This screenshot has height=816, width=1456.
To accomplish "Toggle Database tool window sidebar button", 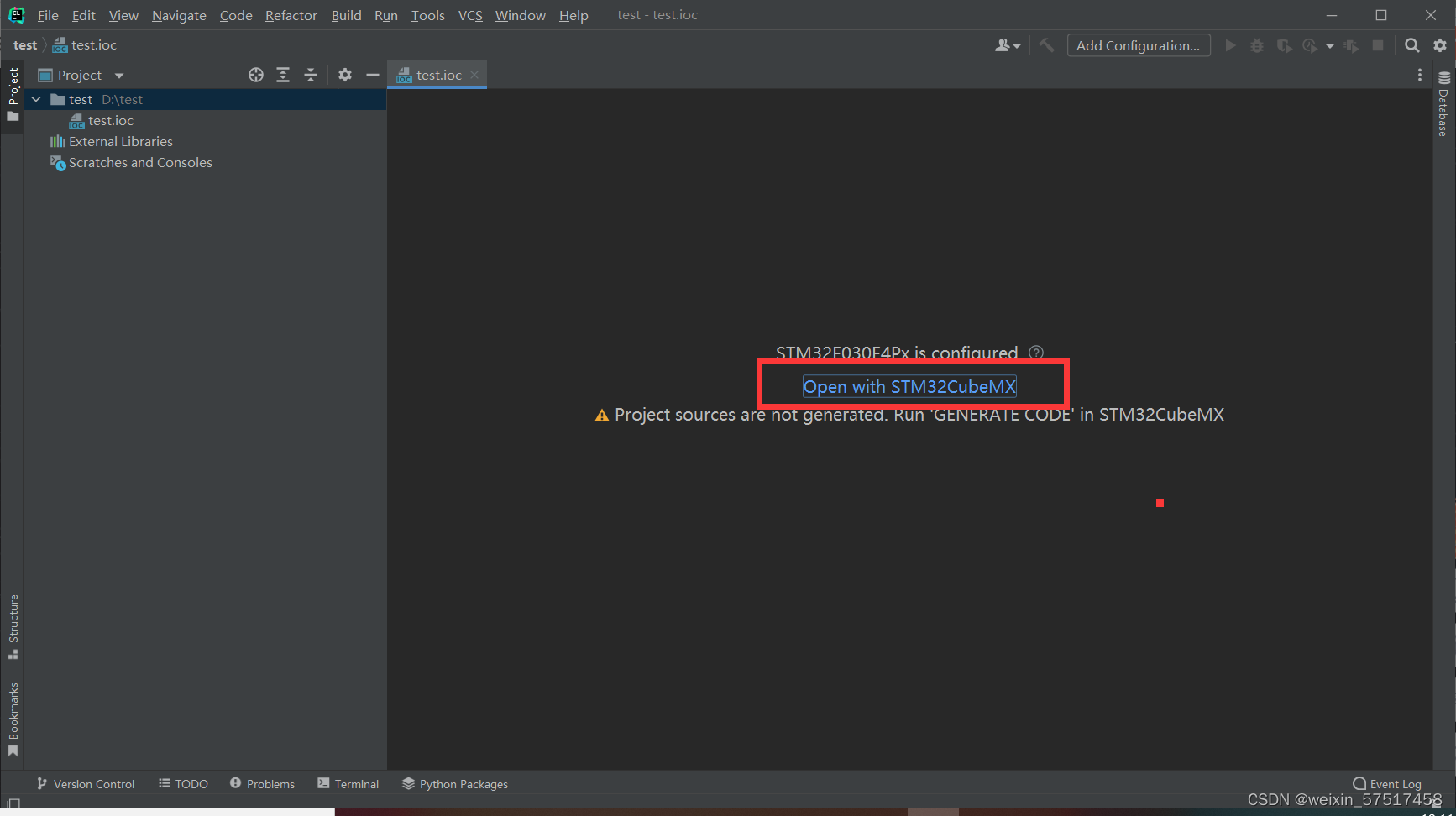I will coord(1443,104).
